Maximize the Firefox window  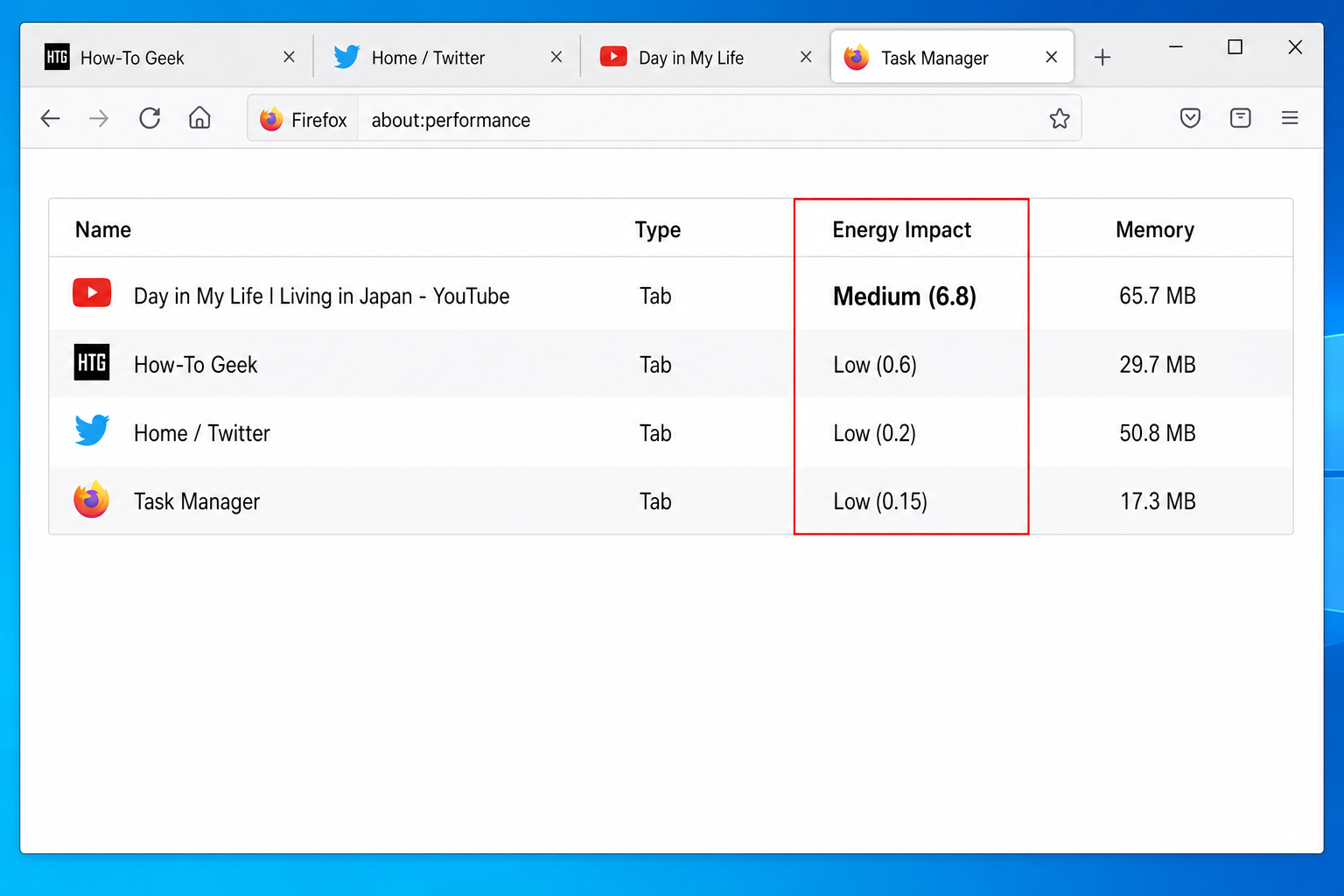(x=1235, y=46)
